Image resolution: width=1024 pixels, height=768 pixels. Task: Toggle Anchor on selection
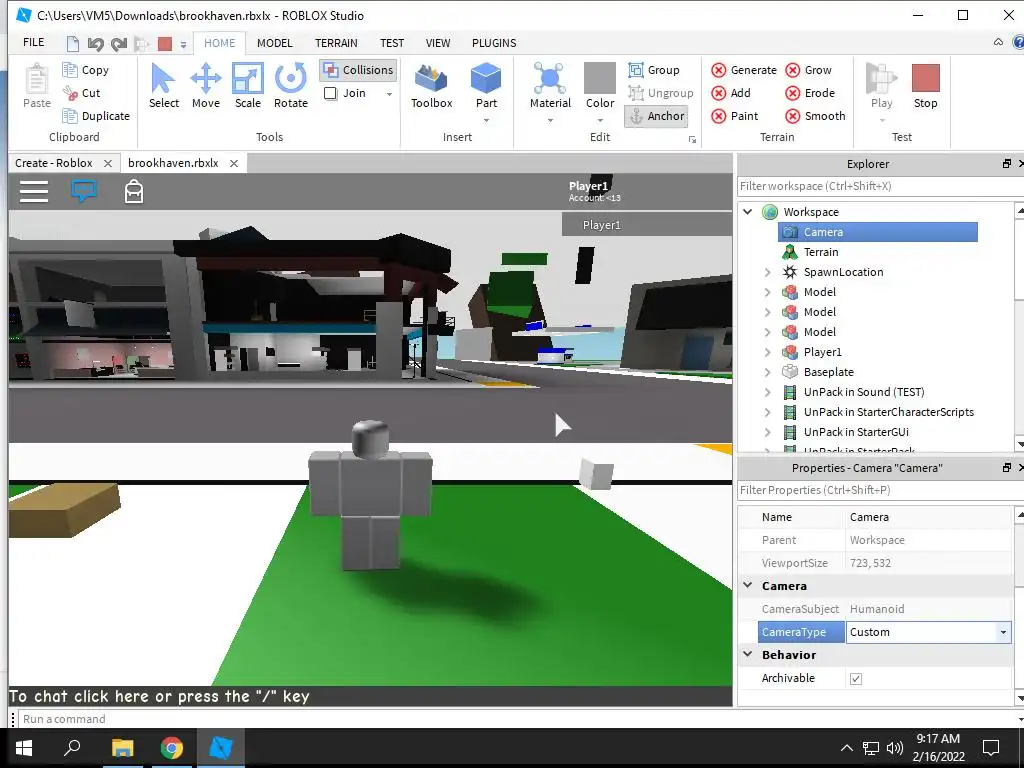tap(656, 116)
